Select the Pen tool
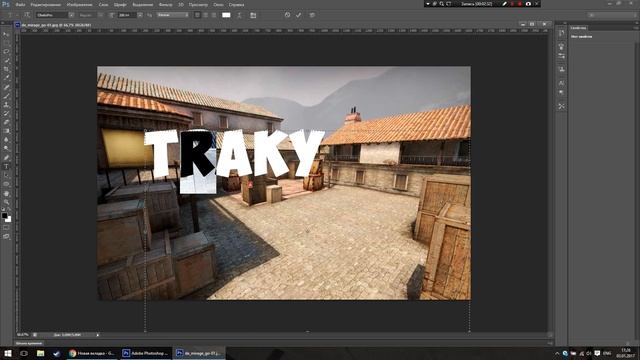This screenshot has height=360, width=640. coord(6,158)
